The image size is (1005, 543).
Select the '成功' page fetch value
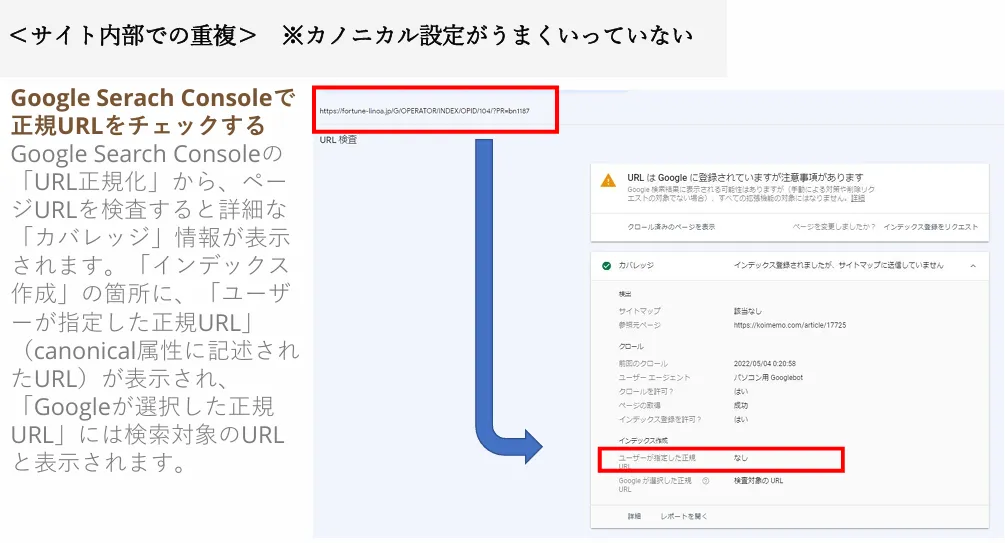(x=740, y=405)
